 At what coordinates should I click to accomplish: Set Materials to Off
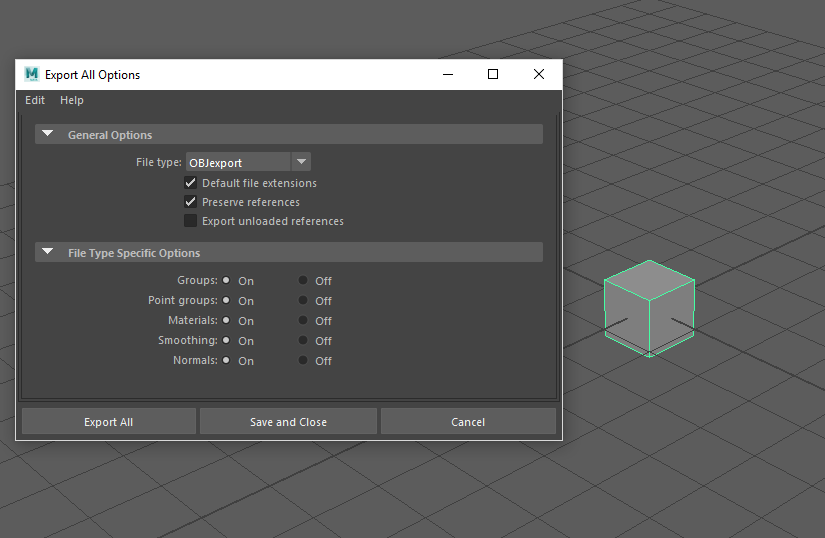click(303, 320)
